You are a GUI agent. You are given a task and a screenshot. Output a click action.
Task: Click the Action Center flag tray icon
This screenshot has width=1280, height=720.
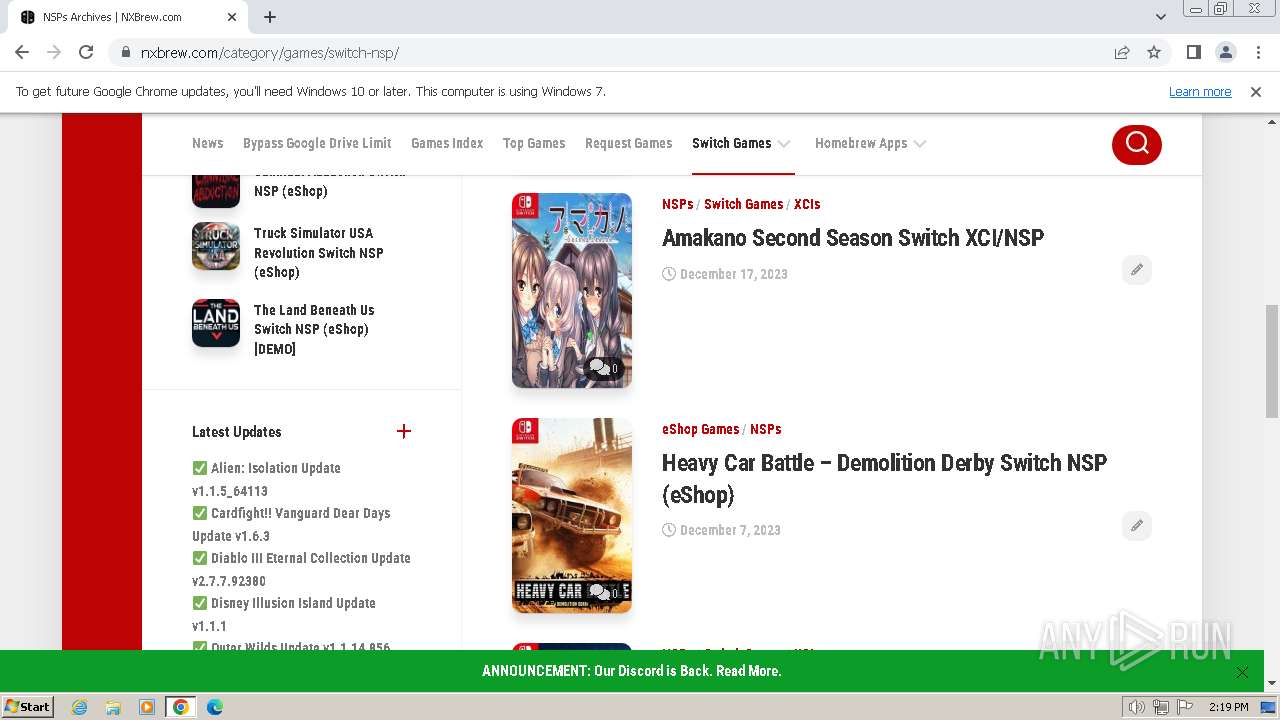click(1185, 707)
